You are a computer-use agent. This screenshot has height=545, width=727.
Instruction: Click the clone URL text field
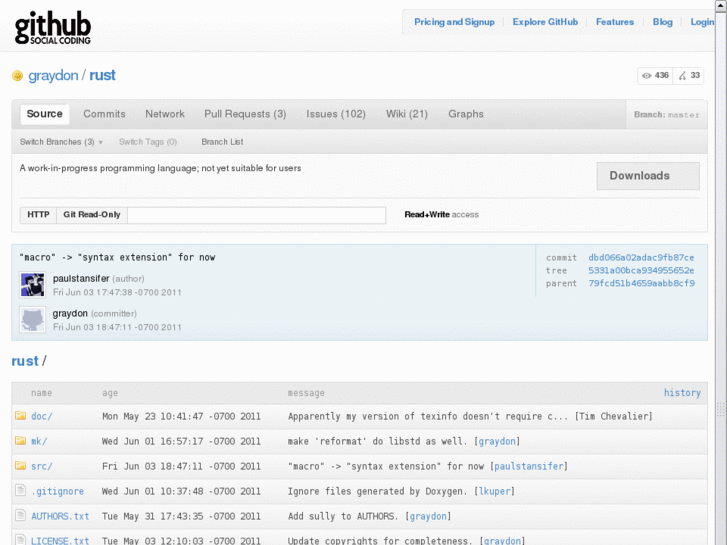(x=256, y=215)
